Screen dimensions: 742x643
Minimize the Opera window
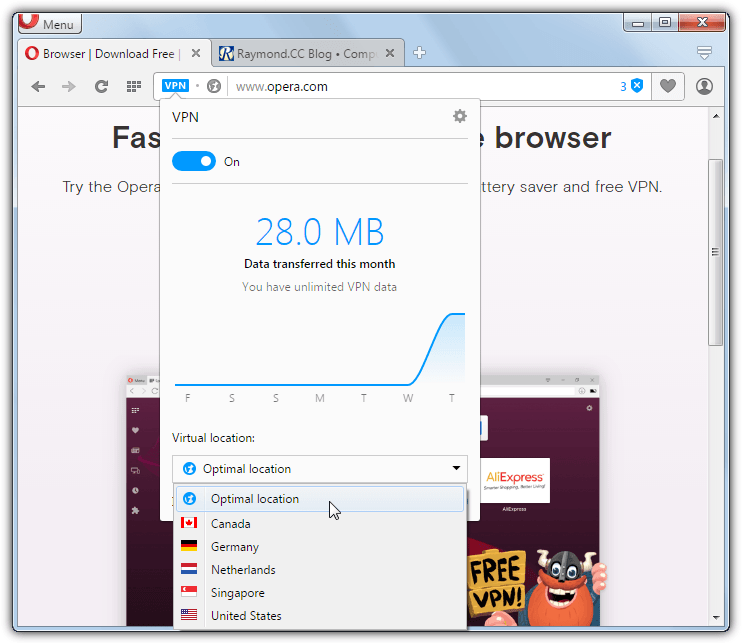(x=637, y=23)
